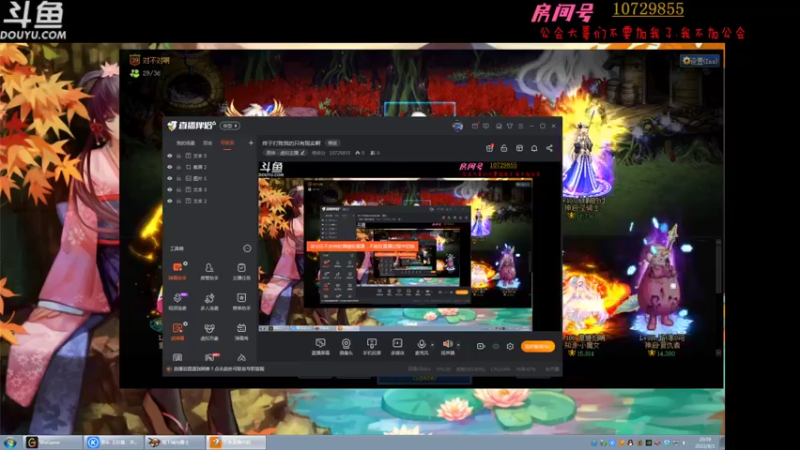Add a new scene with plus button
This screenshot has width=800, height=450.
click(251, 143)
